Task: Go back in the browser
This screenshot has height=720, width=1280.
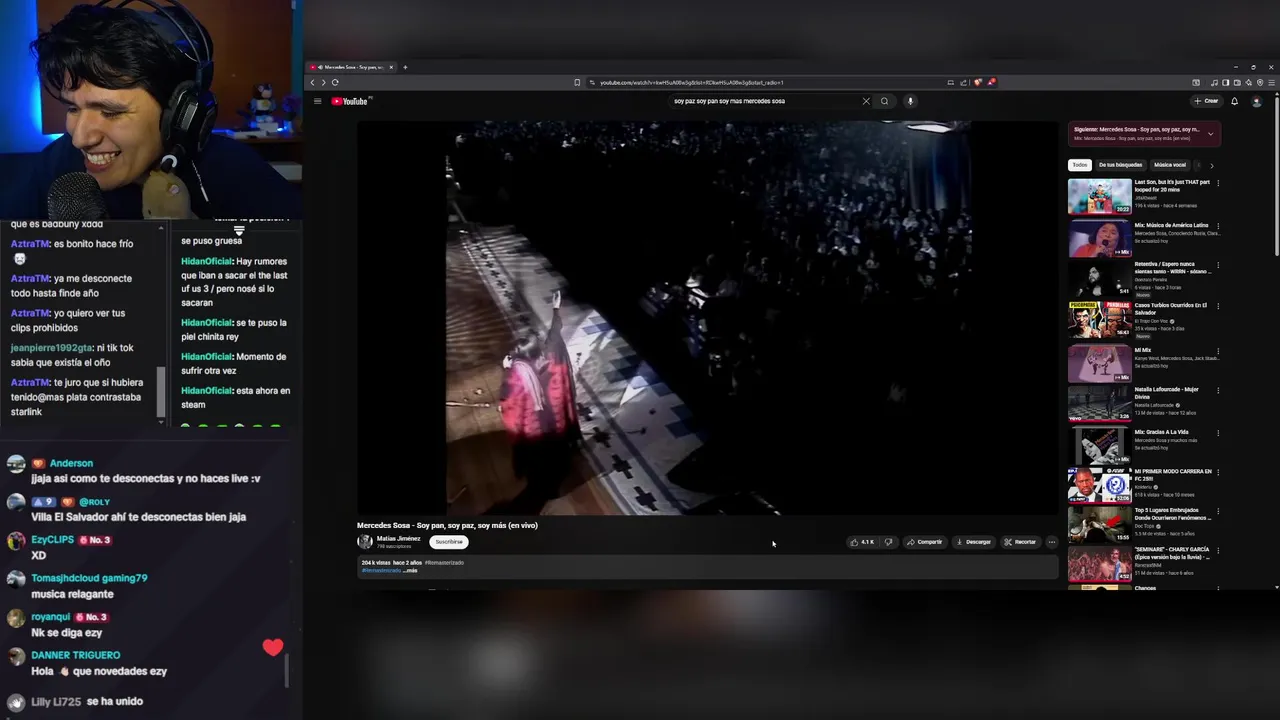Action: click(312, 82)
